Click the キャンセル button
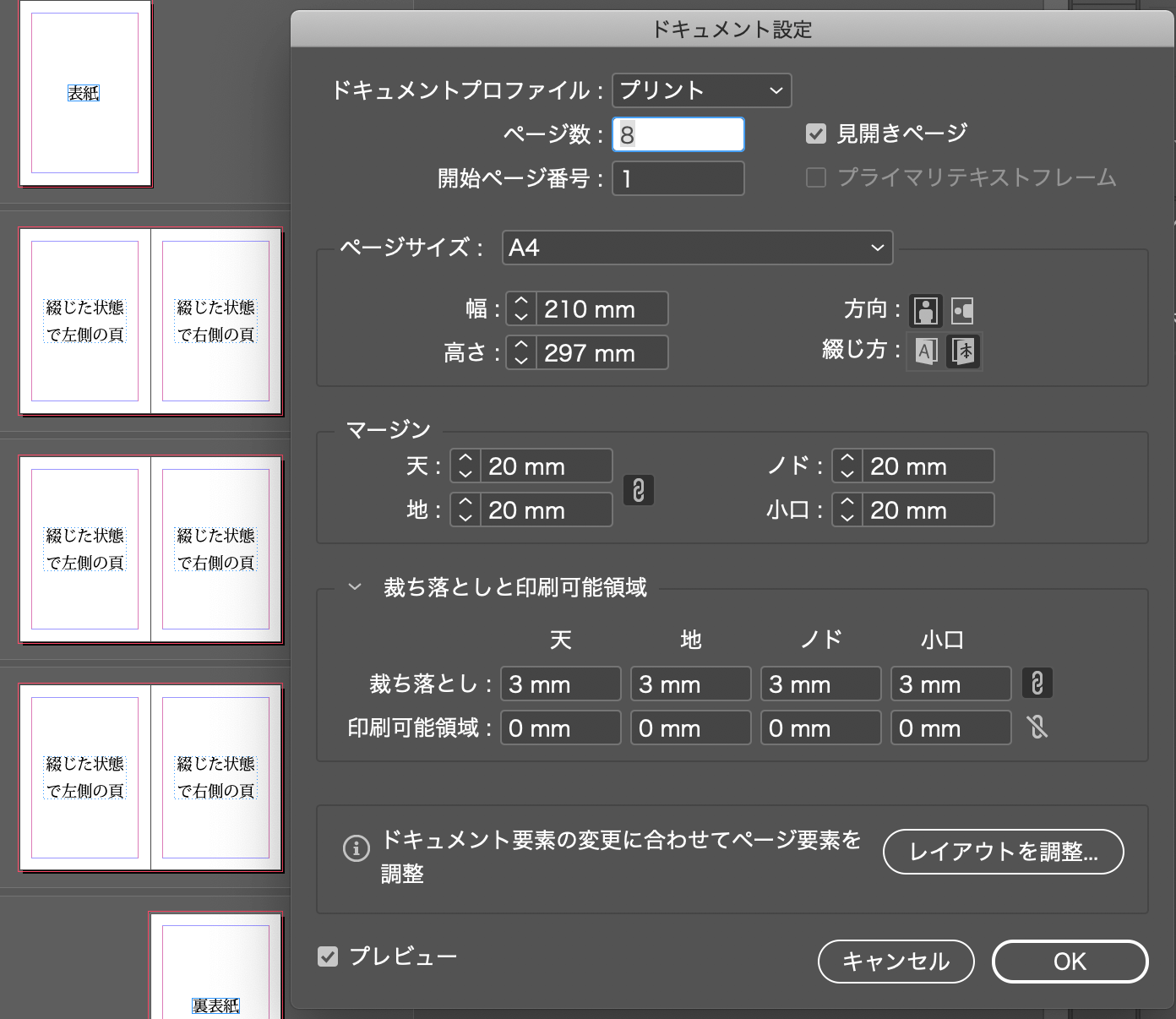This screenshot has width=1176, height=1019. 895,962
